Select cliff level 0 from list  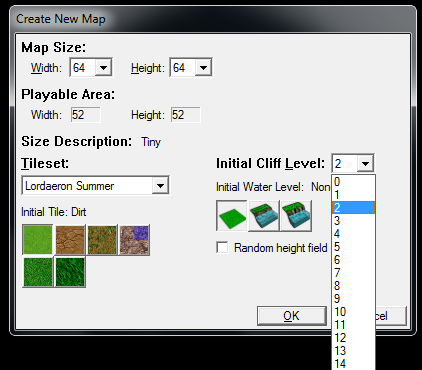(x=353, y=182)
